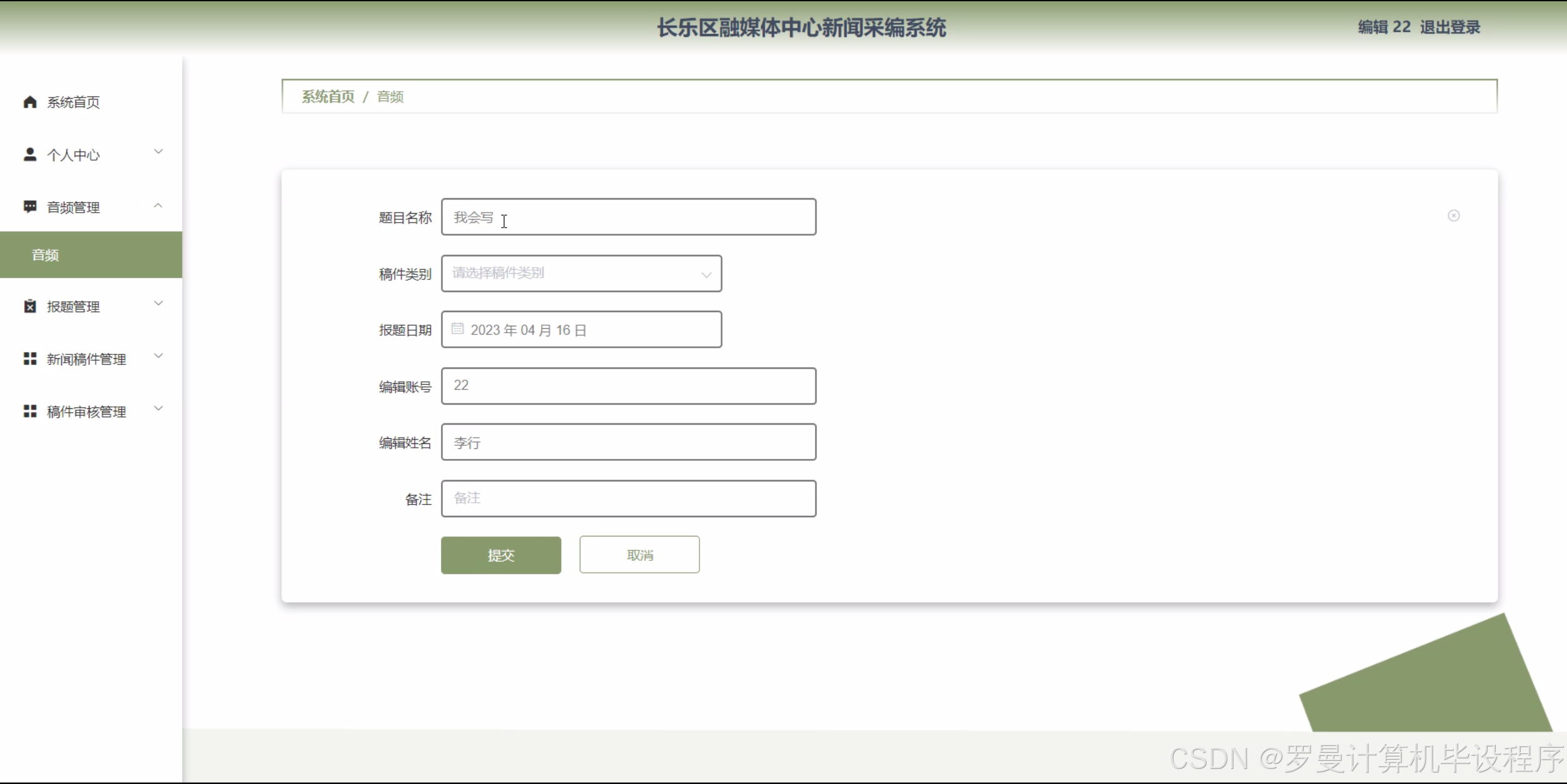Click the calendar icon in 报题日期 field
Viewport: 1567px width, 784px height.
(457, 329)
